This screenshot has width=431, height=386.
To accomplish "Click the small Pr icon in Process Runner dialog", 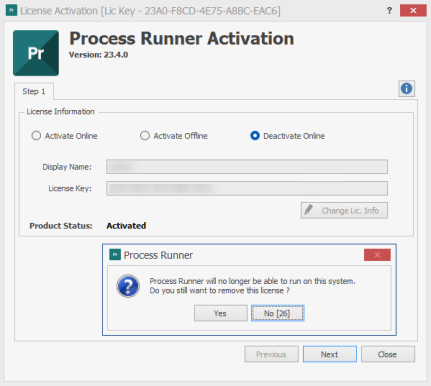I will click(x=115, y=255).
